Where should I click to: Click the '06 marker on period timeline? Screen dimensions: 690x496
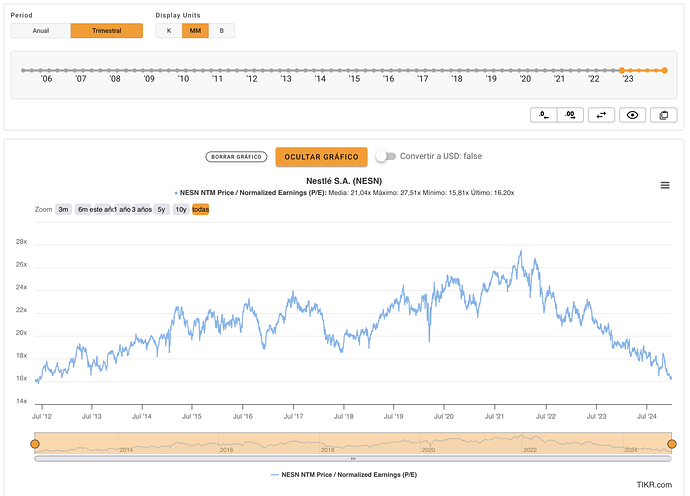click(x=46, y=79)
